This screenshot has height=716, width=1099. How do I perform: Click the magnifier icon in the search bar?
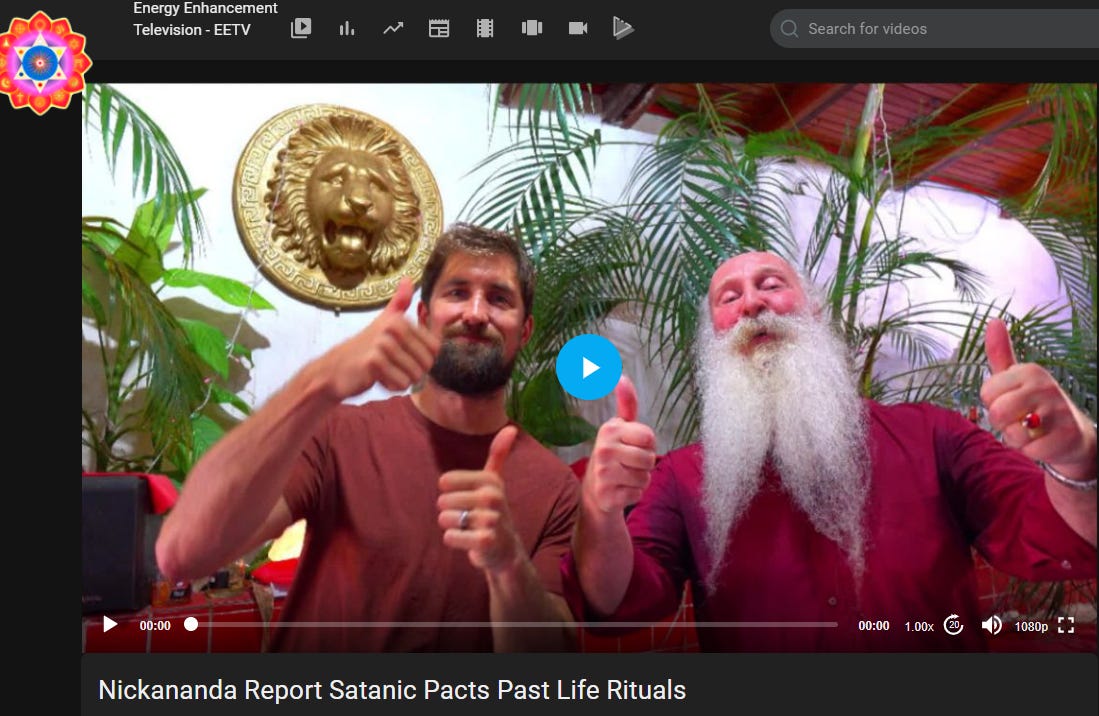(x=789, y=29)
